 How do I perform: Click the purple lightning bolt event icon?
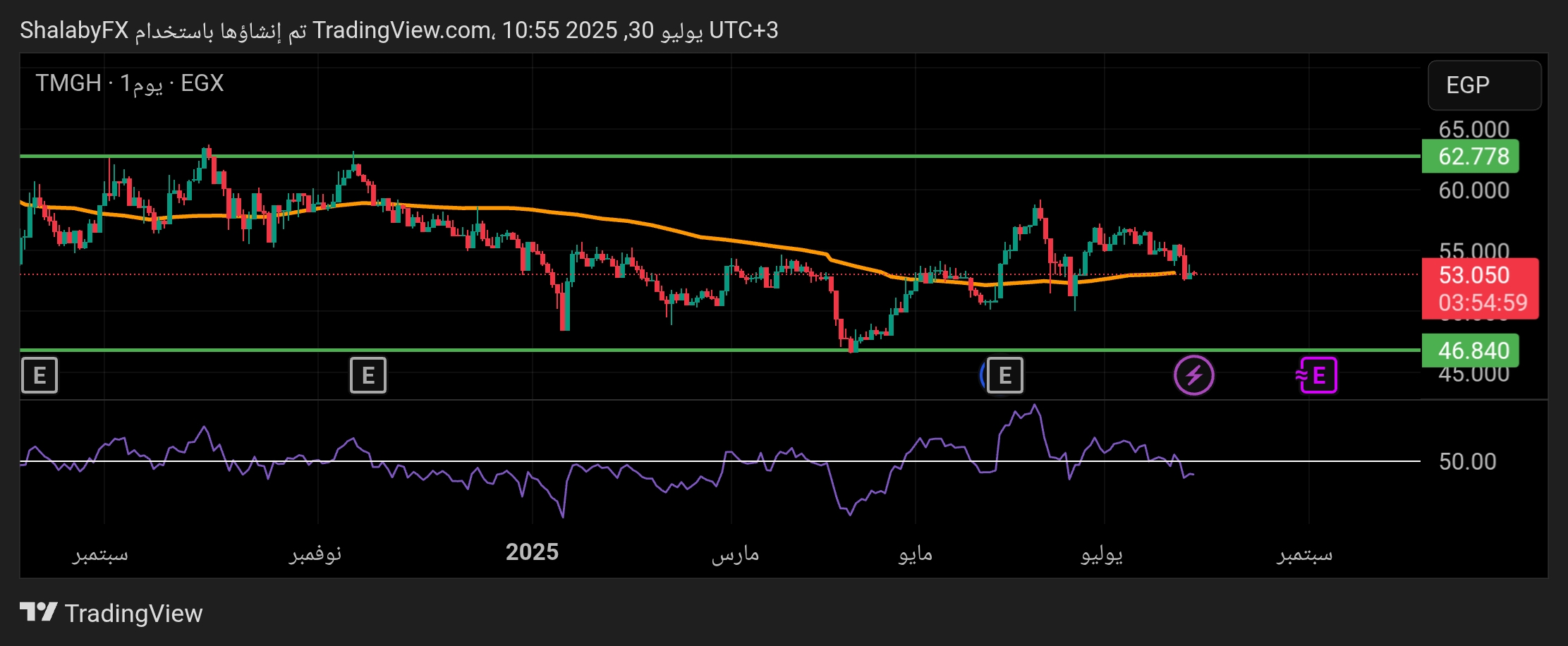(x=1193, y=375)
